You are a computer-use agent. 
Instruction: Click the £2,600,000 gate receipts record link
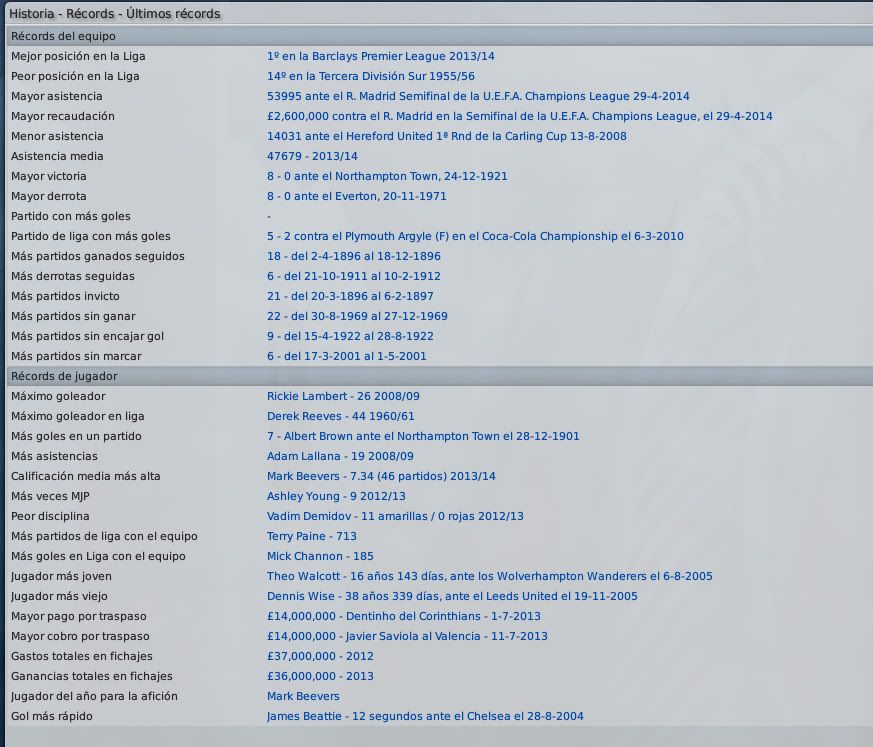click(519, 116)
